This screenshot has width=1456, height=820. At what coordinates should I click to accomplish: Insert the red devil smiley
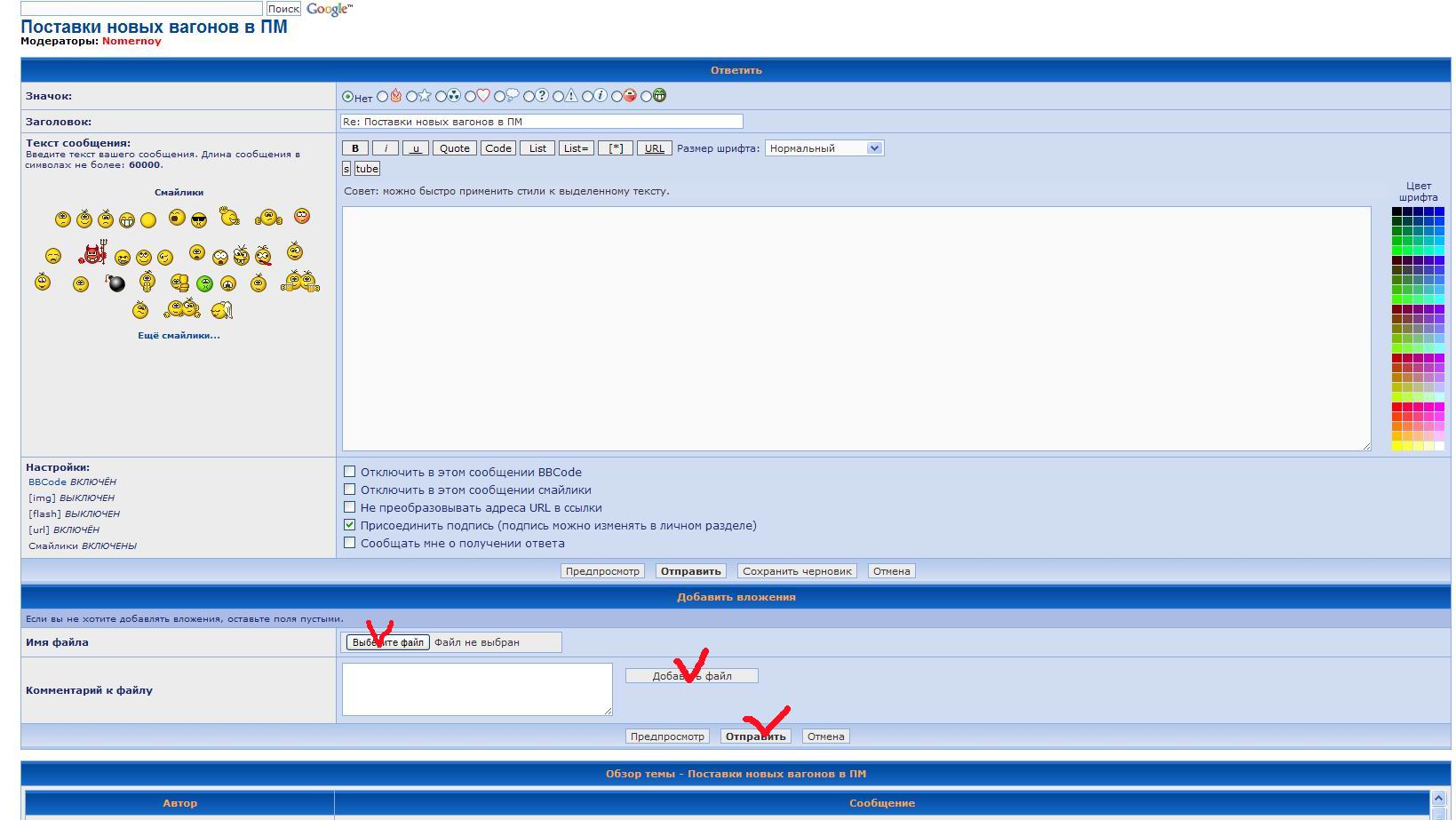pyautogui.click(x=92, y=255)
